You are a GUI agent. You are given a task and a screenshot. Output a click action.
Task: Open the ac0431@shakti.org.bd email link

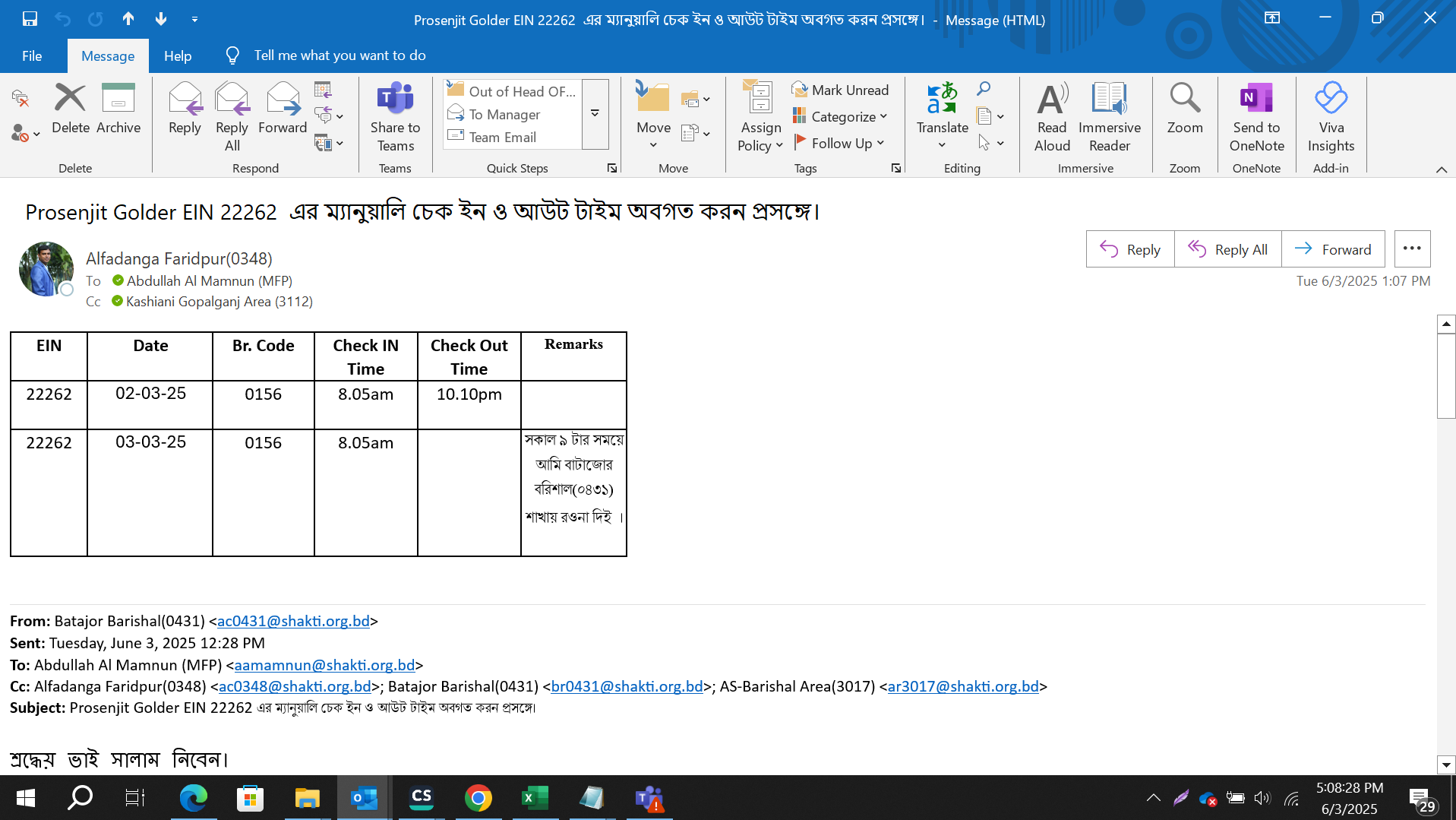pyautogui.click(x=293, y=621)
